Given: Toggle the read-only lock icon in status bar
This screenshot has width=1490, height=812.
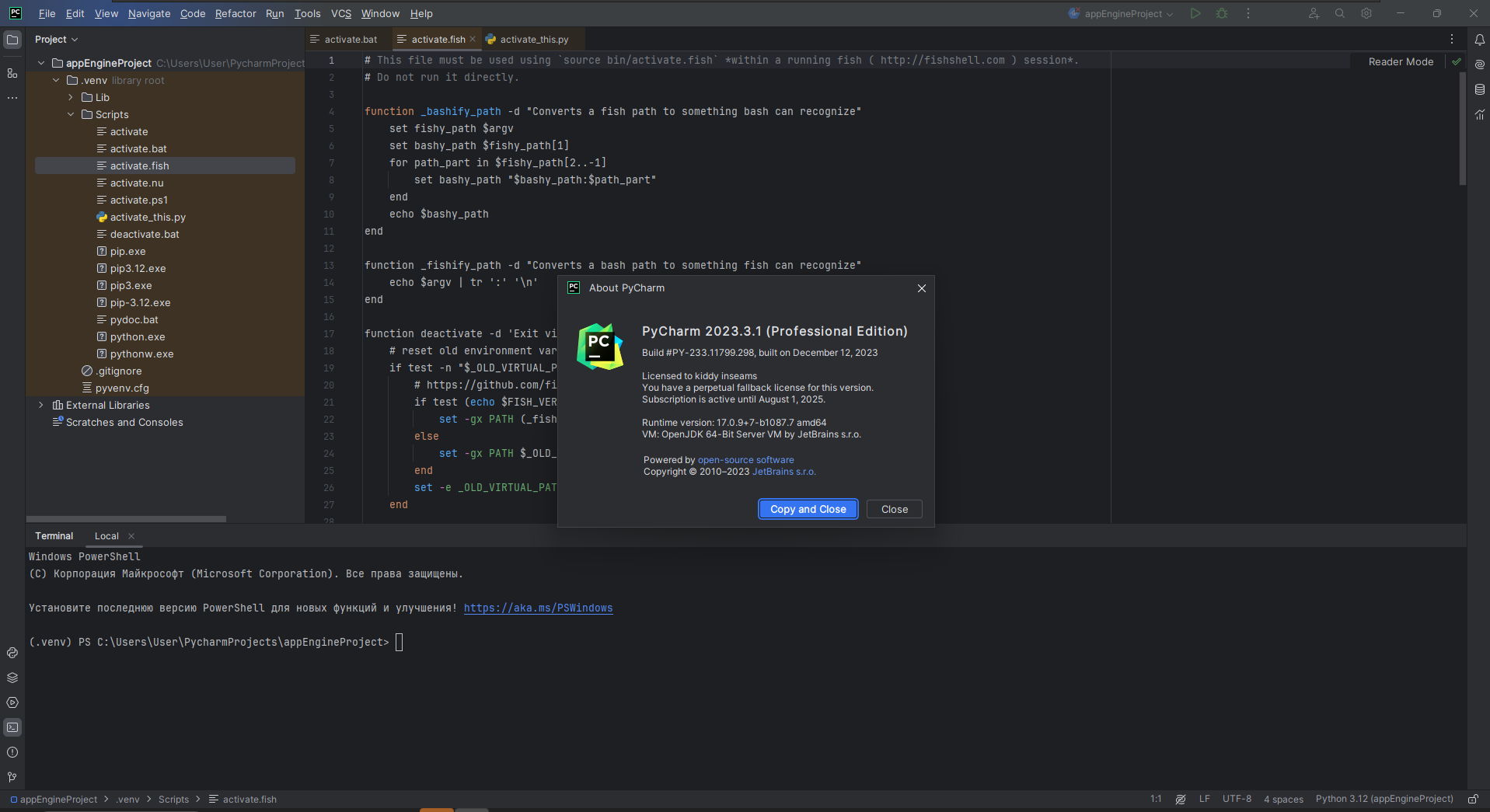Looking at the screenshot, I should click(x=1473, y=799).
